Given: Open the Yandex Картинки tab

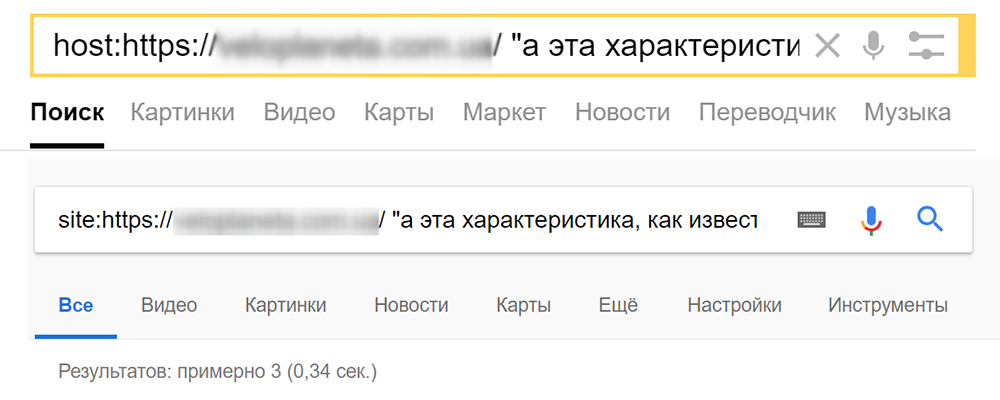Looking at the screenshot, I should [x=182, y=112].
